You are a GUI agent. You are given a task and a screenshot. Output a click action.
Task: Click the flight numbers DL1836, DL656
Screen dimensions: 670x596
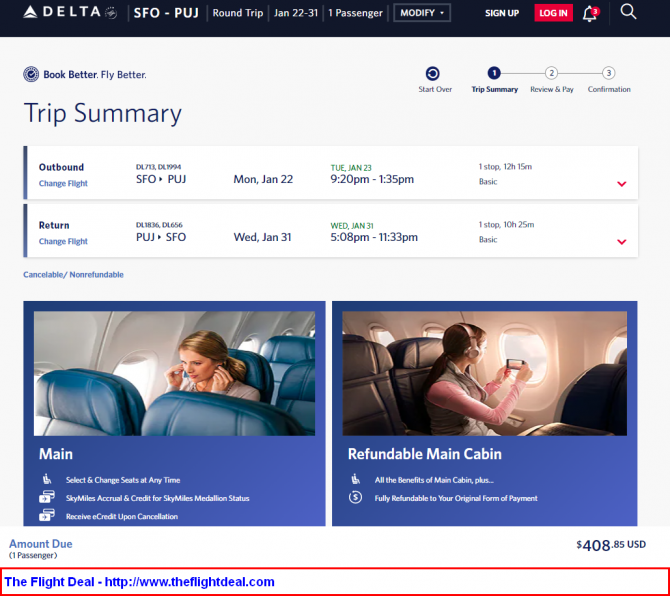159,225
